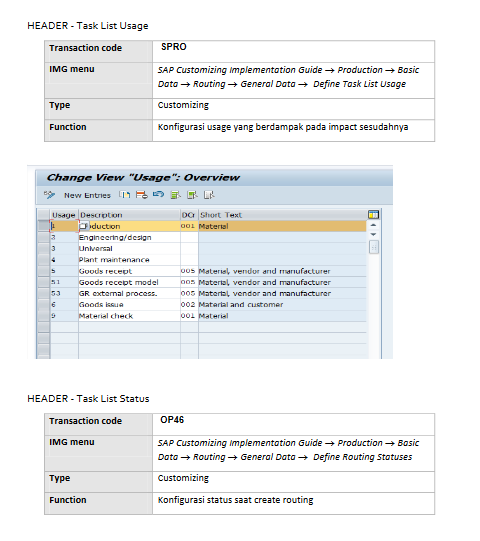Click DCr value 002 in Goods issue row
The image size is (480, 541).
pos(188,305)
